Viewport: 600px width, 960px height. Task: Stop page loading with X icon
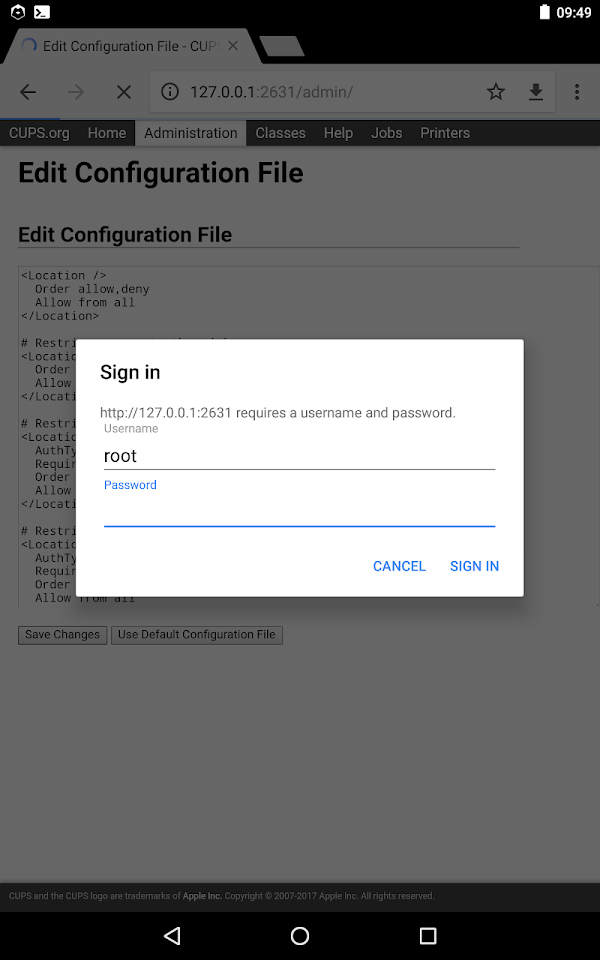[124, 92]
